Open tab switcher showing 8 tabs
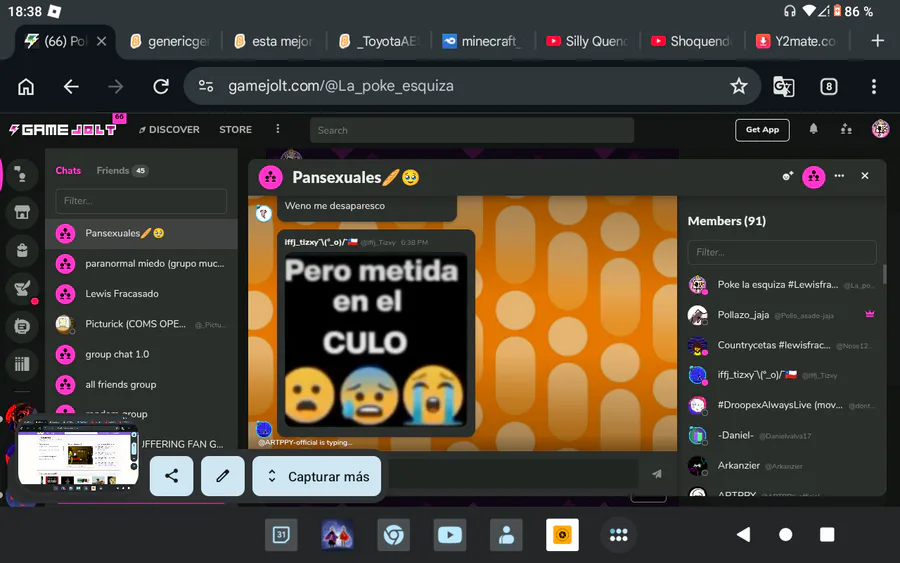900x563 pixels. [x=828, y=87]
